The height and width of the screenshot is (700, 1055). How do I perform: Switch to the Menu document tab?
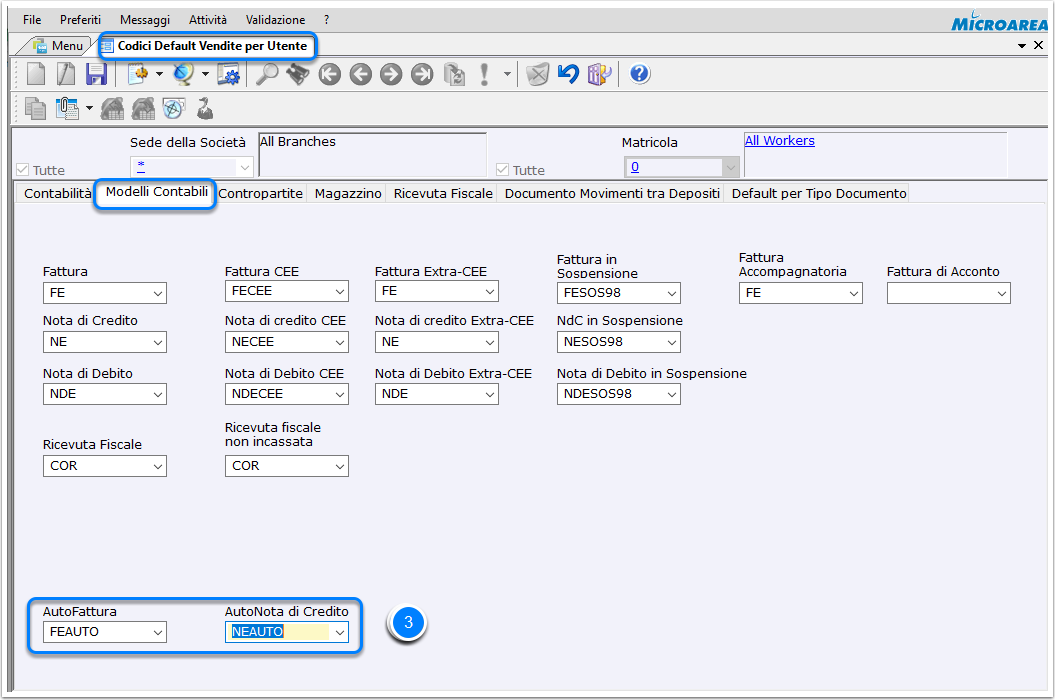coord(59,46)
